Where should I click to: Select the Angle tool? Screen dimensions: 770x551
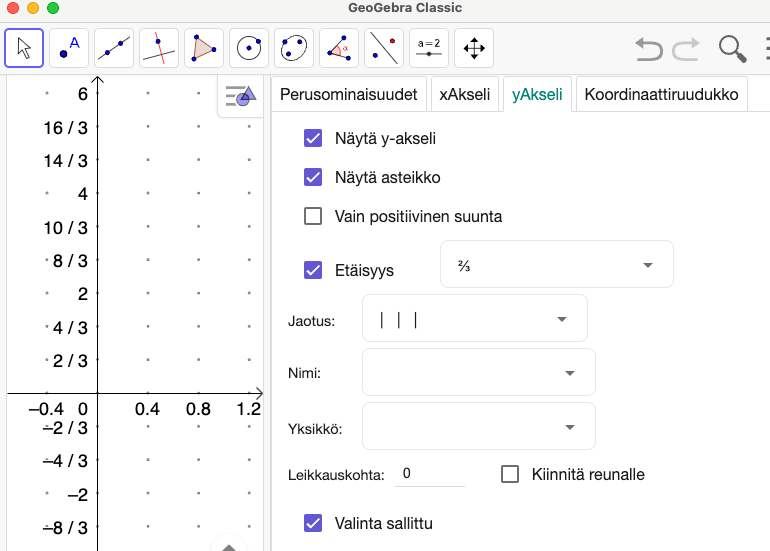point(339,47)
